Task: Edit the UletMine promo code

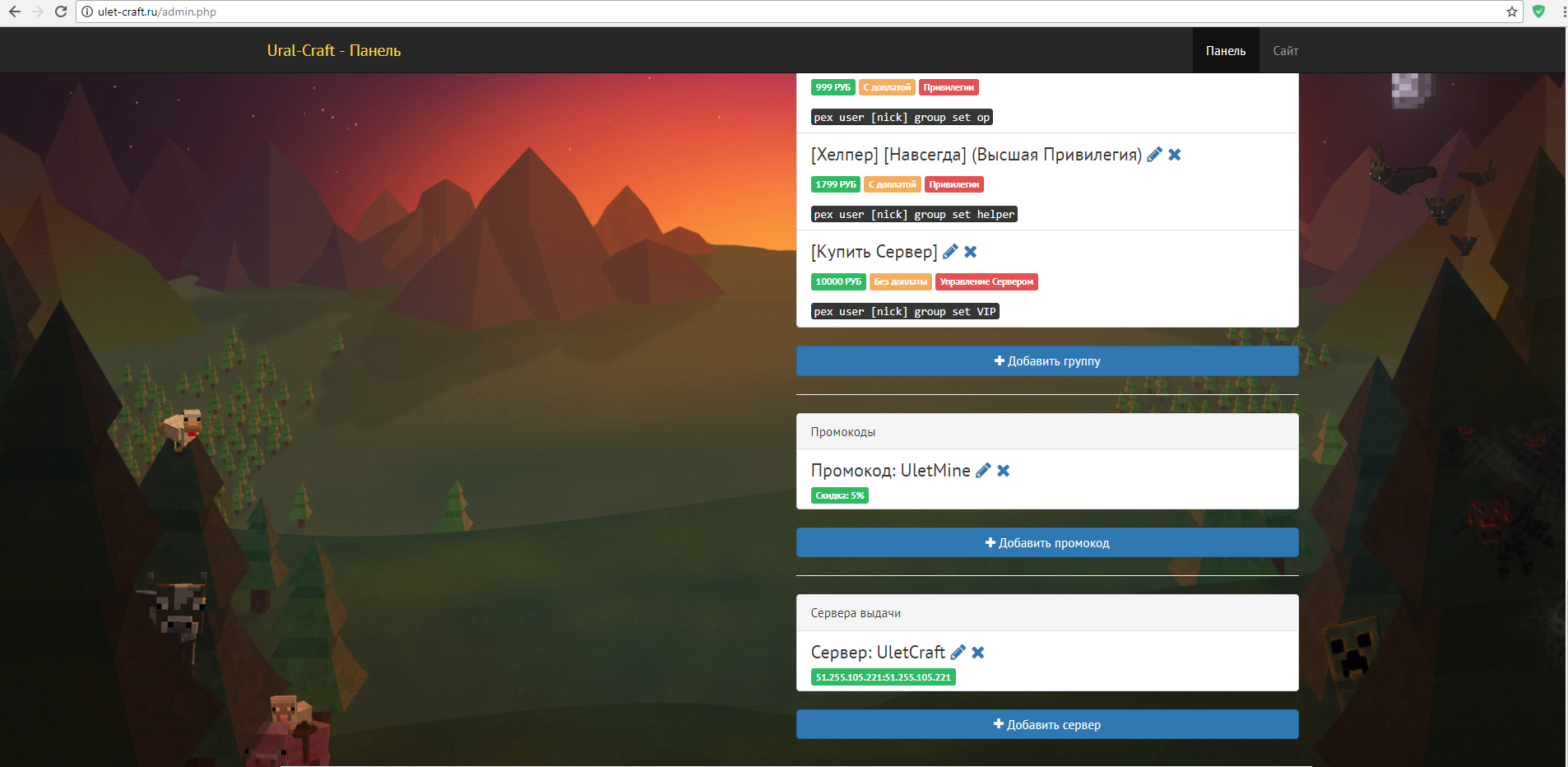Action: coord(983,471)
